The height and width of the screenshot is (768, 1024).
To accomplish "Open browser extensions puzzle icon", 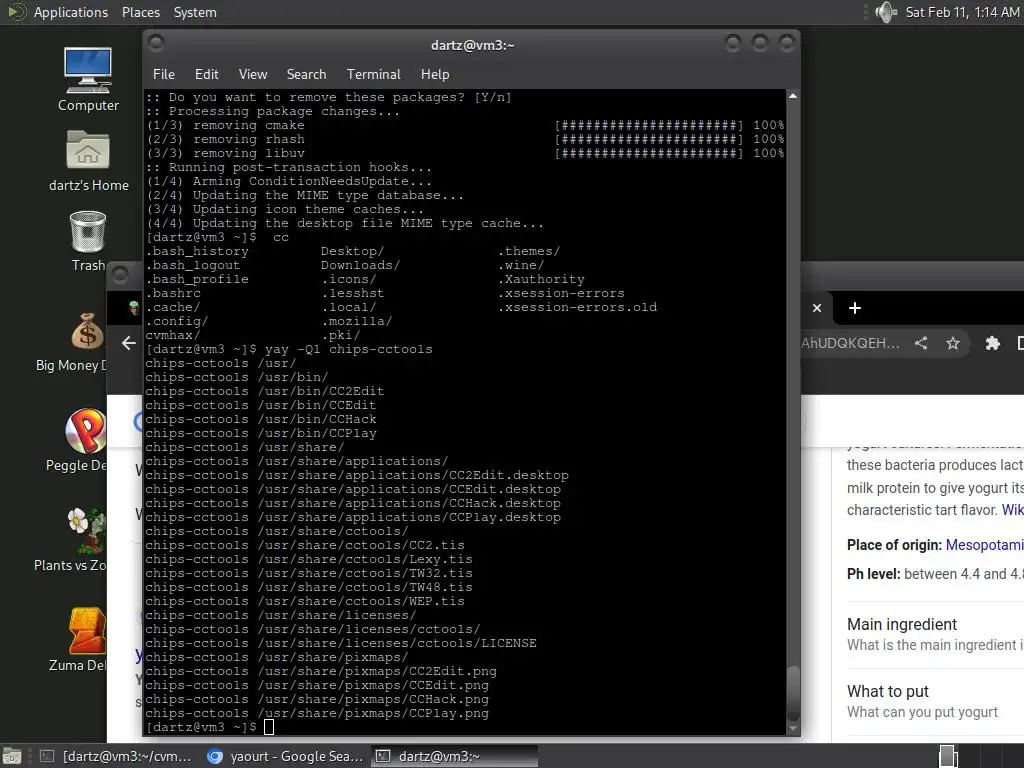I will coord(992,343).
